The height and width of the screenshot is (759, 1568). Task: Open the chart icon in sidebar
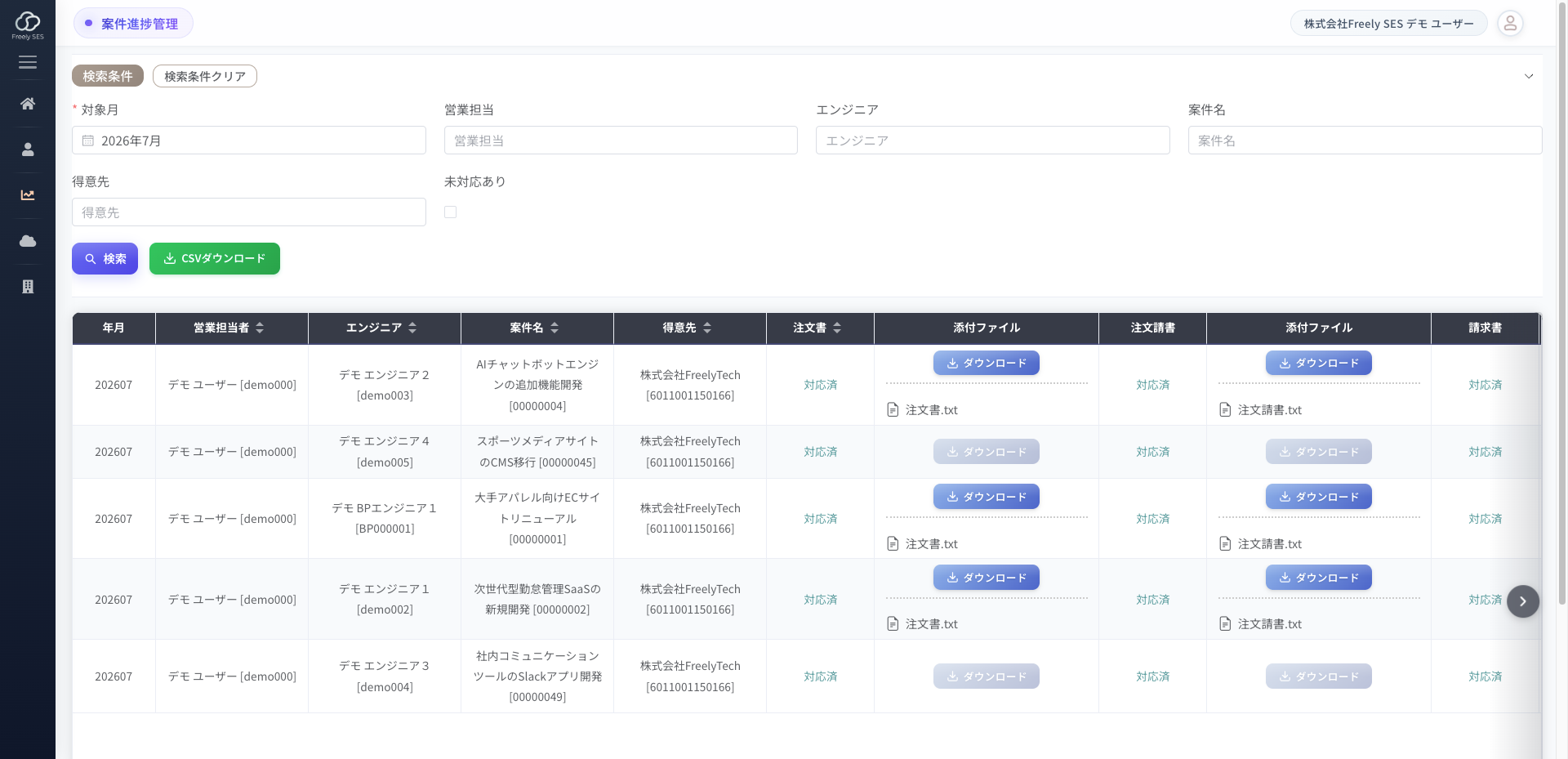click(x=28, y=195)
